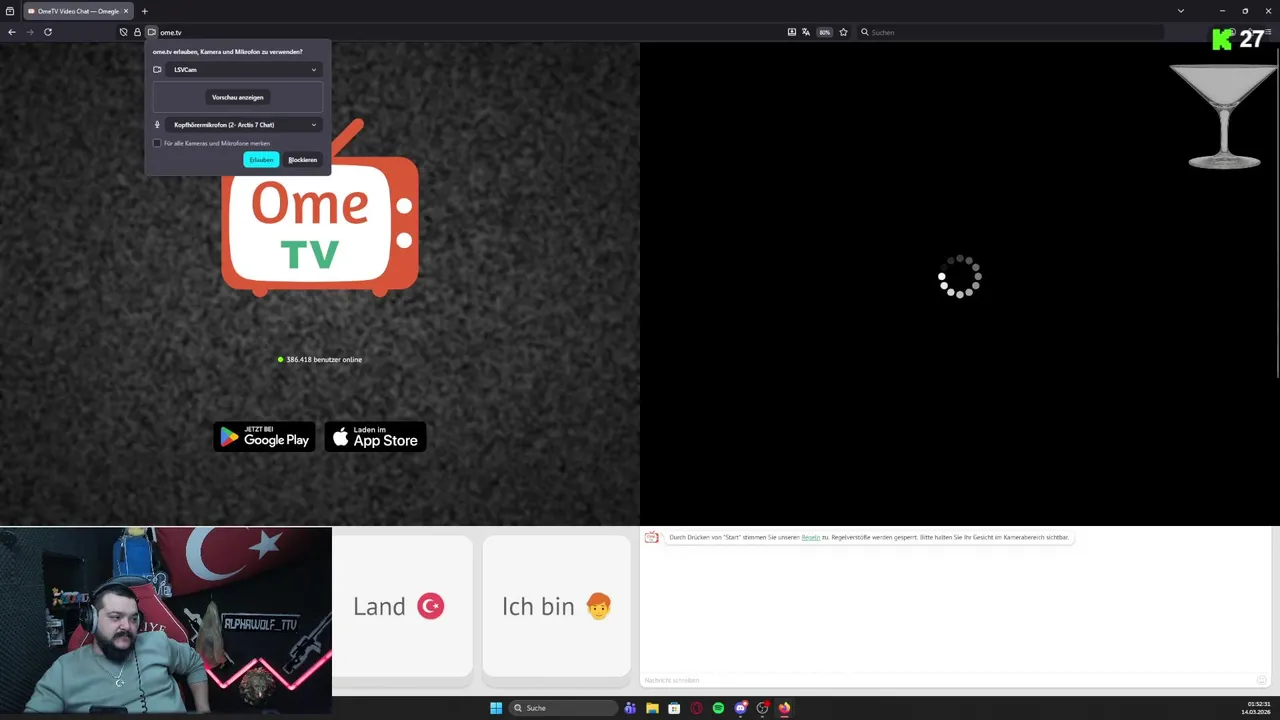Click the browser forward arrow
Image resolution: width=1280 pixels, height=720 pixels.
point(30,32)
